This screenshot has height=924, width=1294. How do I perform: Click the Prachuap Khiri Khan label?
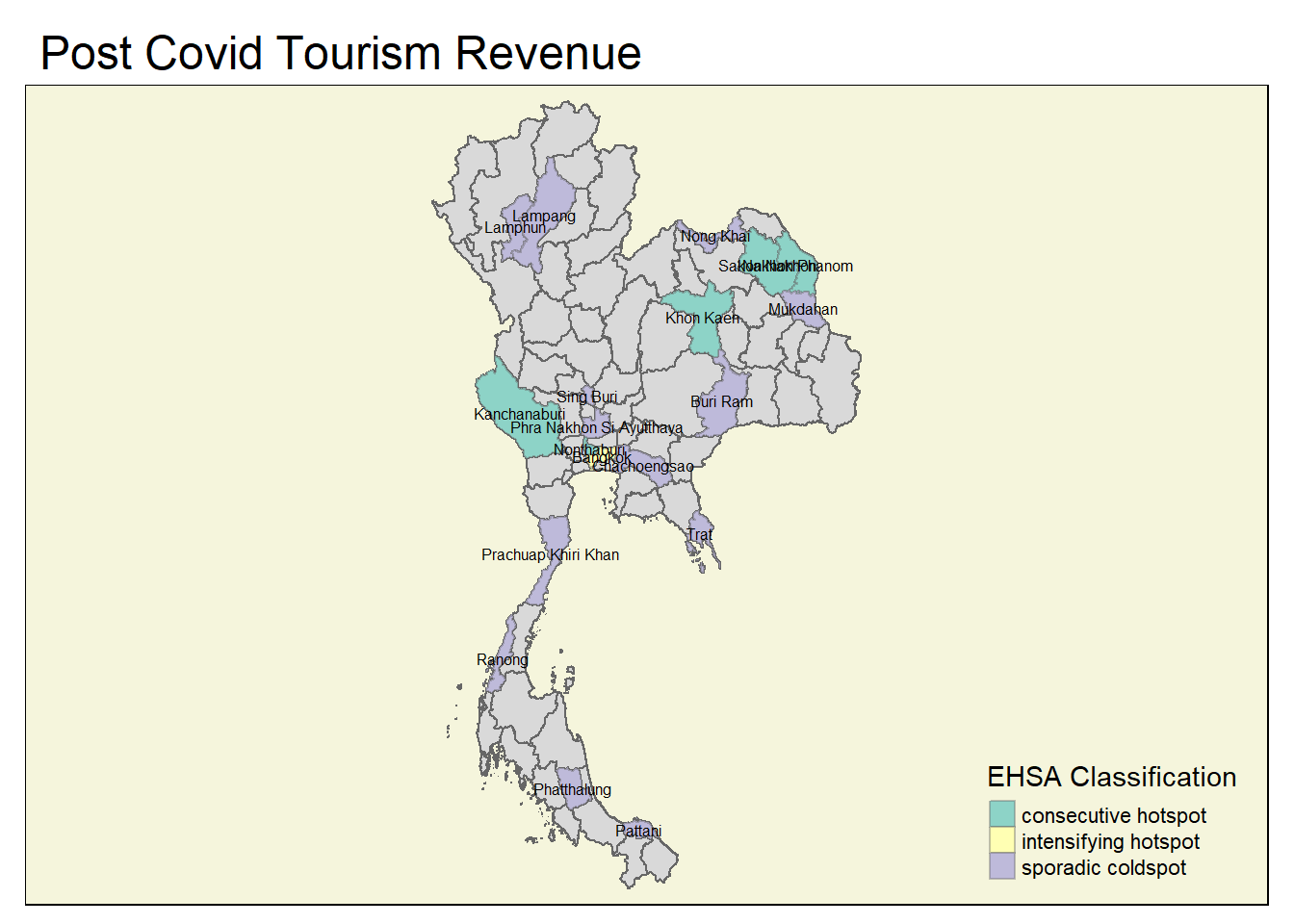[550, 554]
